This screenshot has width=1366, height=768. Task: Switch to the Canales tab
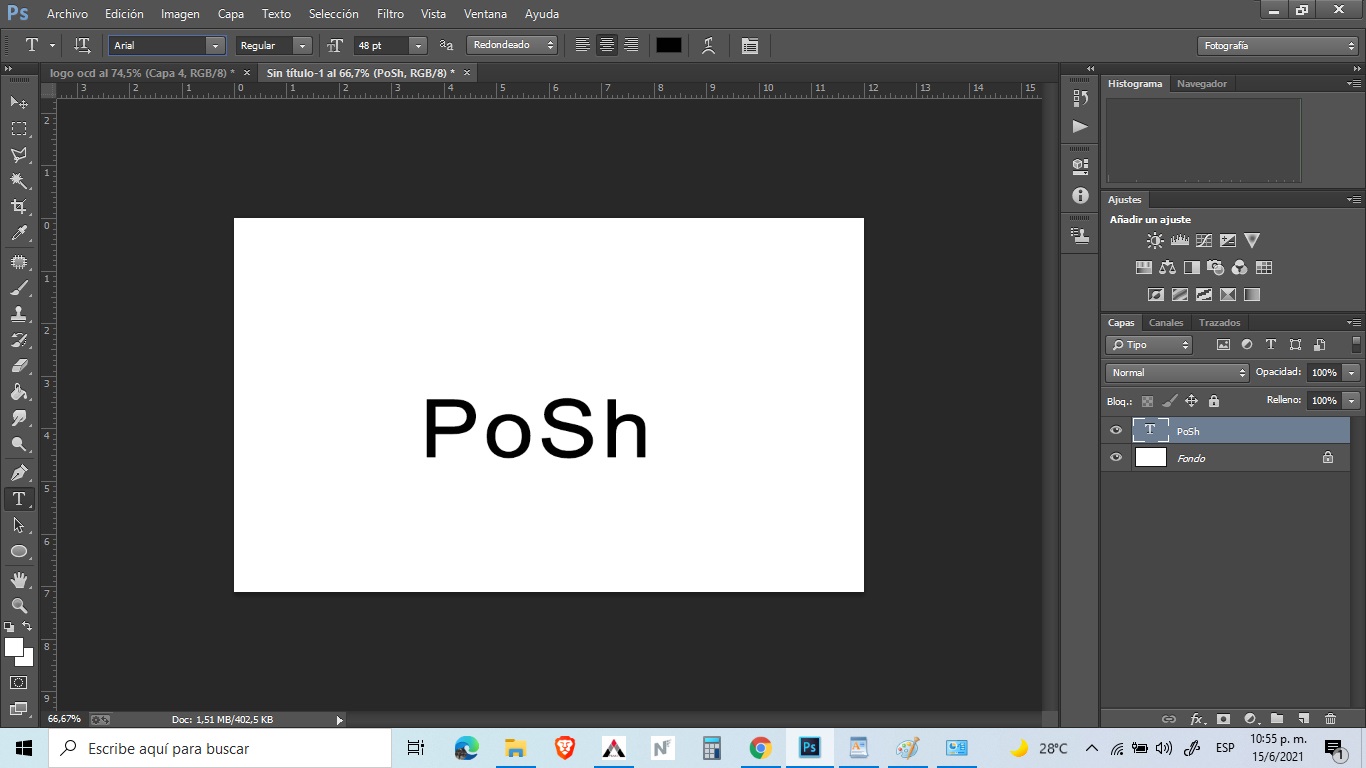(x=1166, y=322)
